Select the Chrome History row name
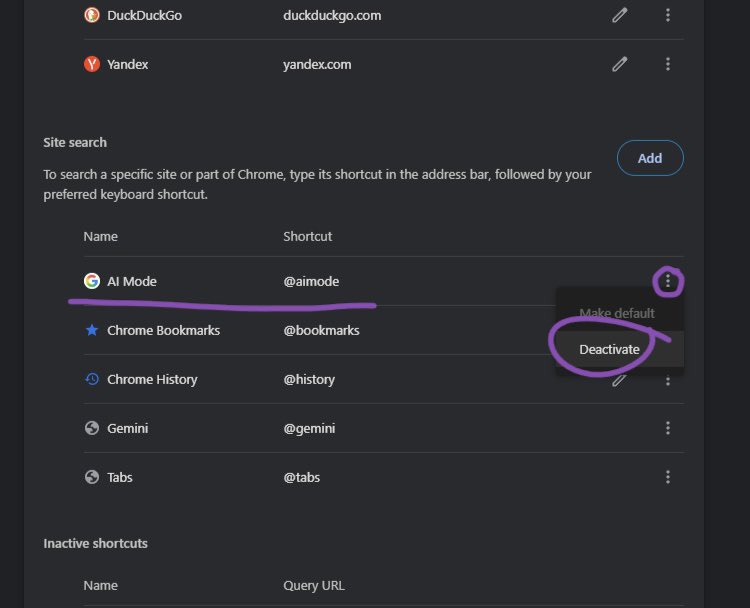Screen dimensions: 750x608 coord(152,379)
